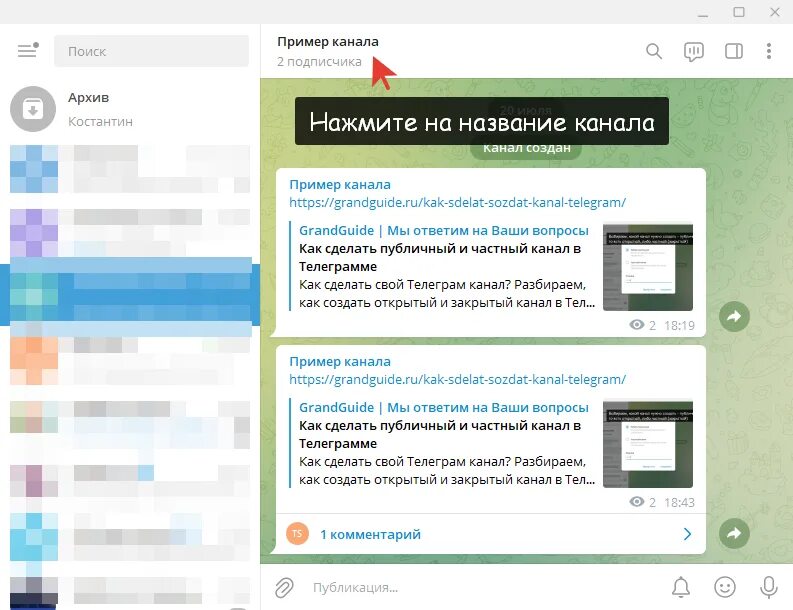Click the archive folder avatar icon
Viewport: 793px width, 610px height.
click(33, 109)
